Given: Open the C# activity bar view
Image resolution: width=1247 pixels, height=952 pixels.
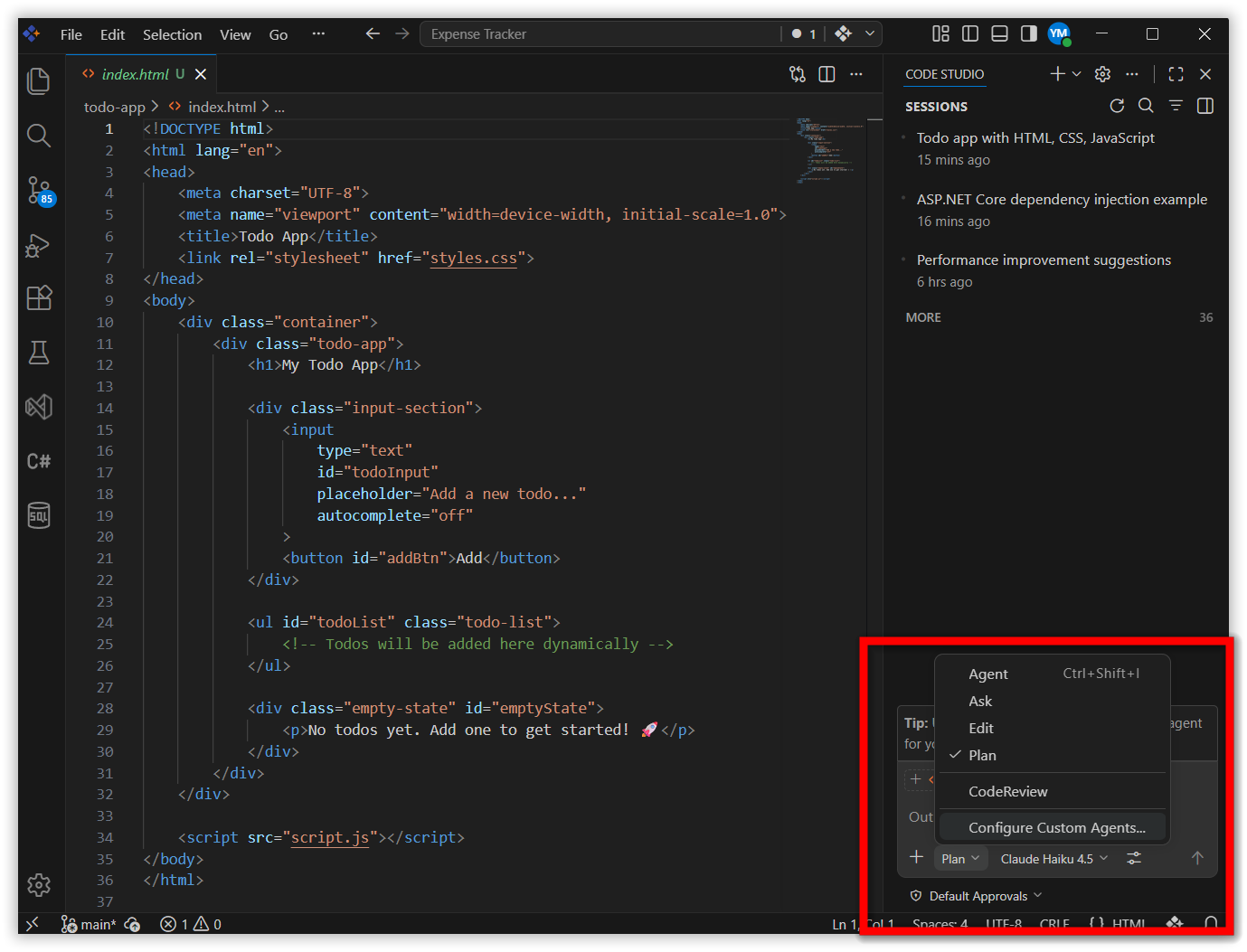Looking at the screenshot, I should [38, 461].
